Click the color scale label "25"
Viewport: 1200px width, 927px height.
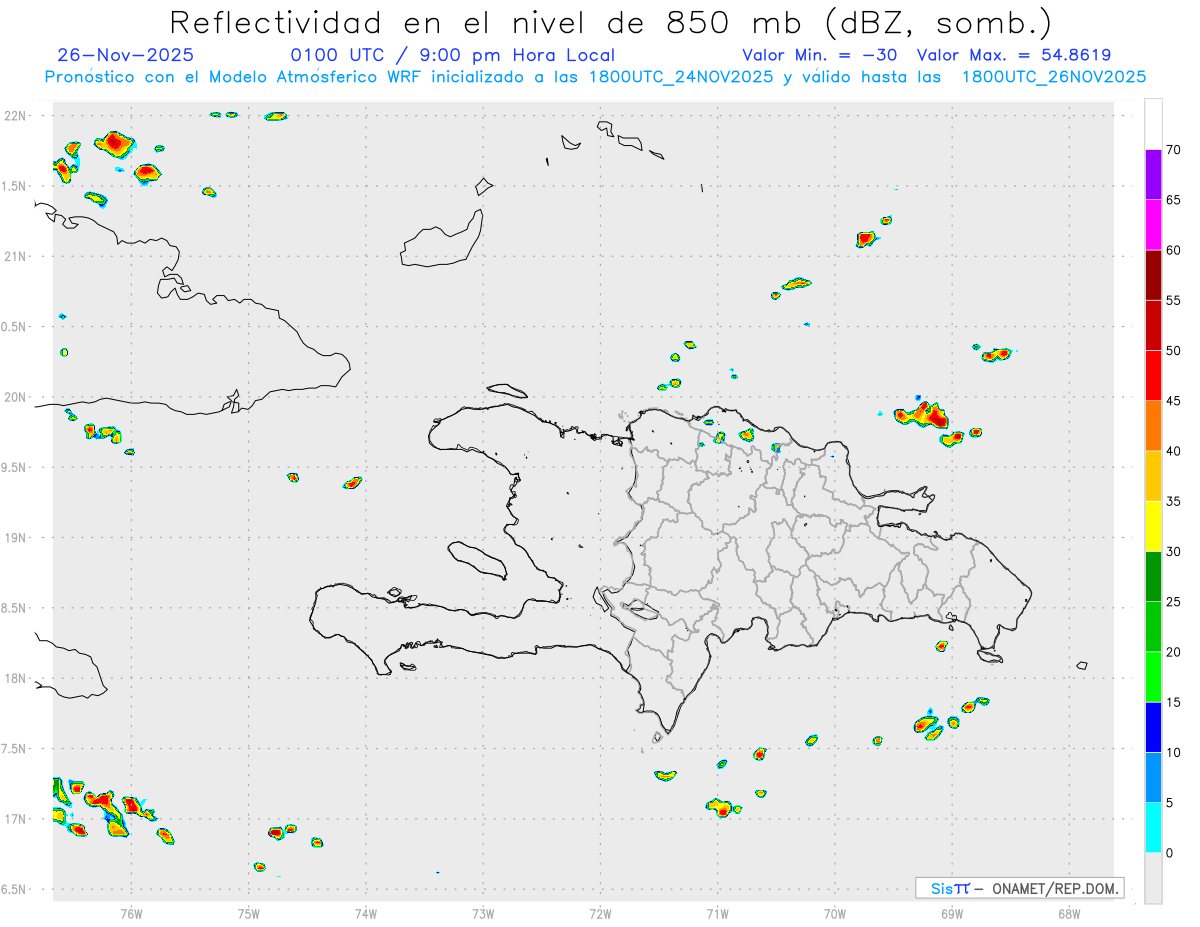(1173, 602)
